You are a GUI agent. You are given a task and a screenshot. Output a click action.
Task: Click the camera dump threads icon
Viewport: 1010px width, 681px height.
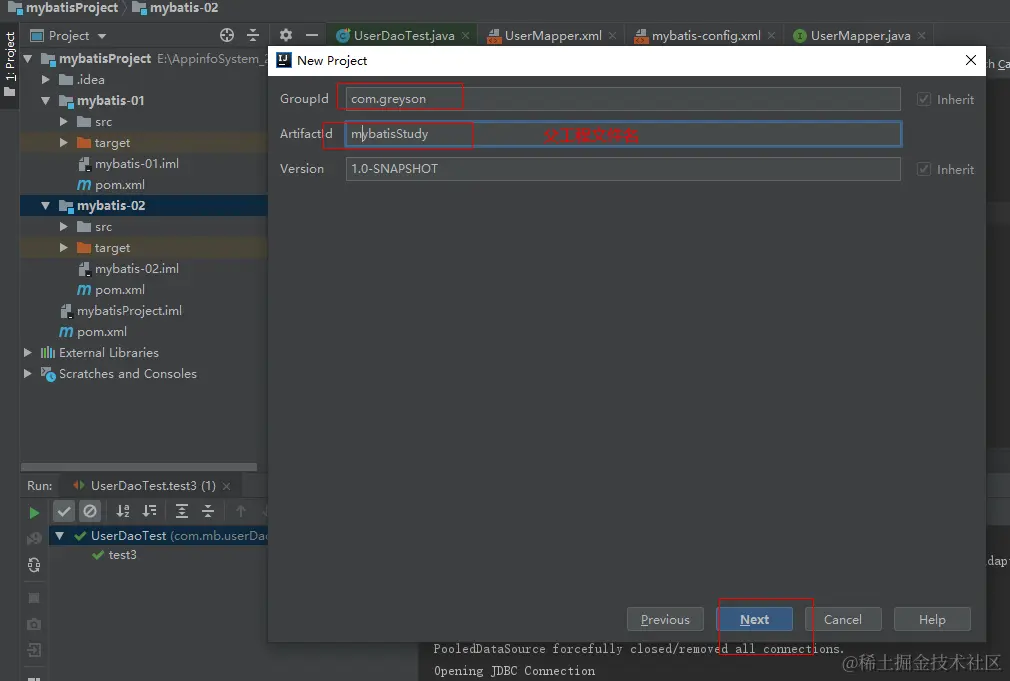(x=34, y=624)
